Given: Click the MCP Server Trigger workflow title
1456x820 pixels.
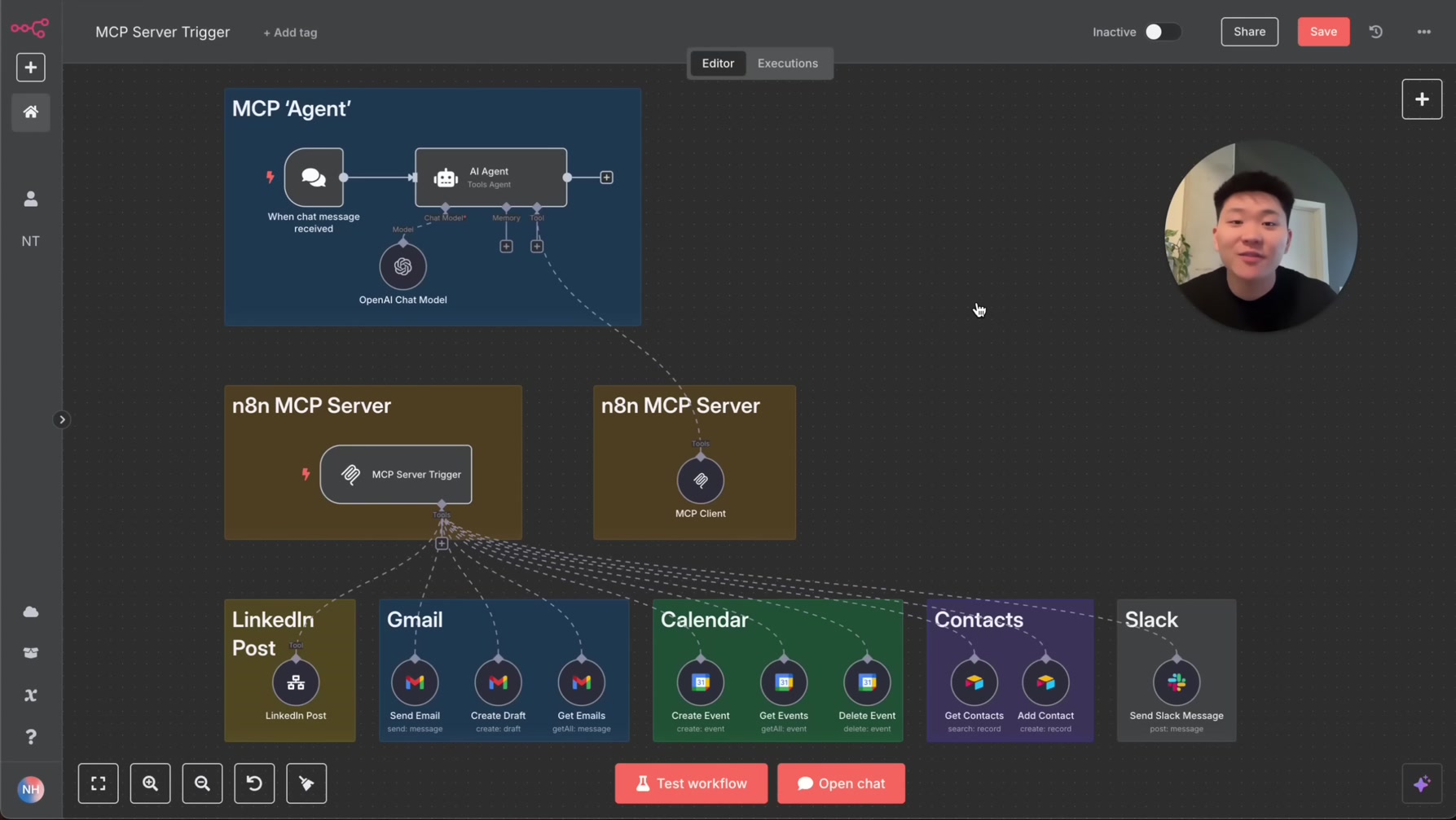Looking at the screenshot, I should (162, 33).
